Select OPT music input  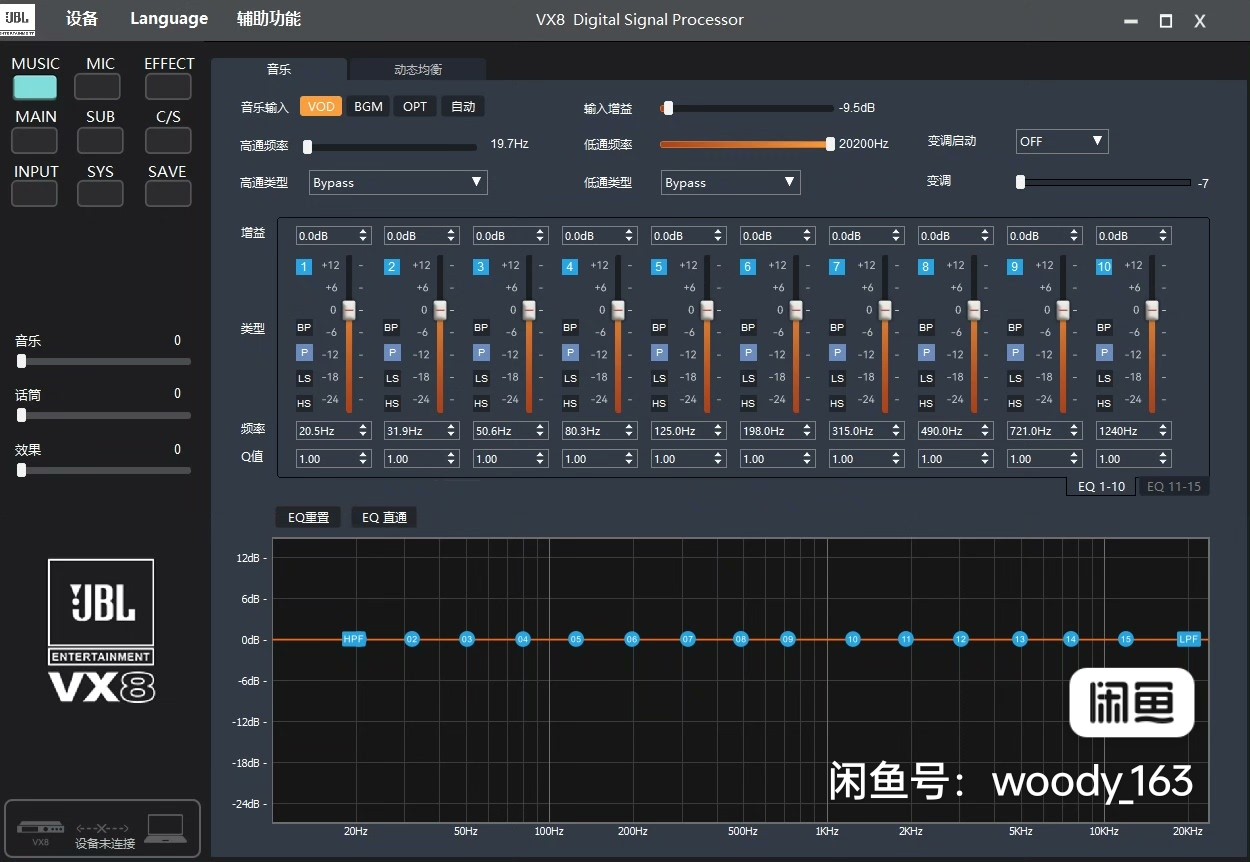click(x=415, y=106)
